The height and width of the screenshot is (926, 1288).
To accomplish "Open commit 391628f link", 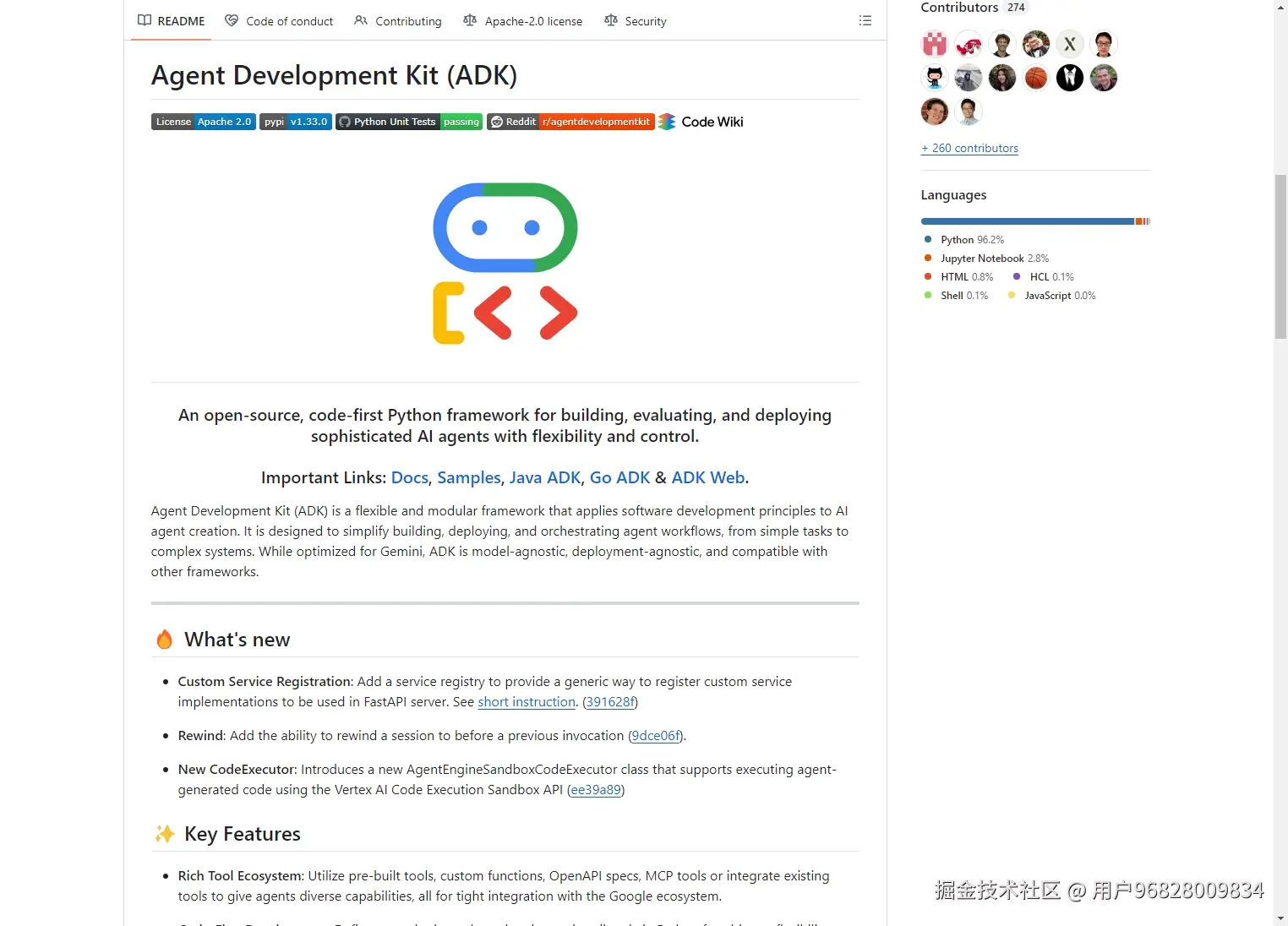I will (610, 702).
